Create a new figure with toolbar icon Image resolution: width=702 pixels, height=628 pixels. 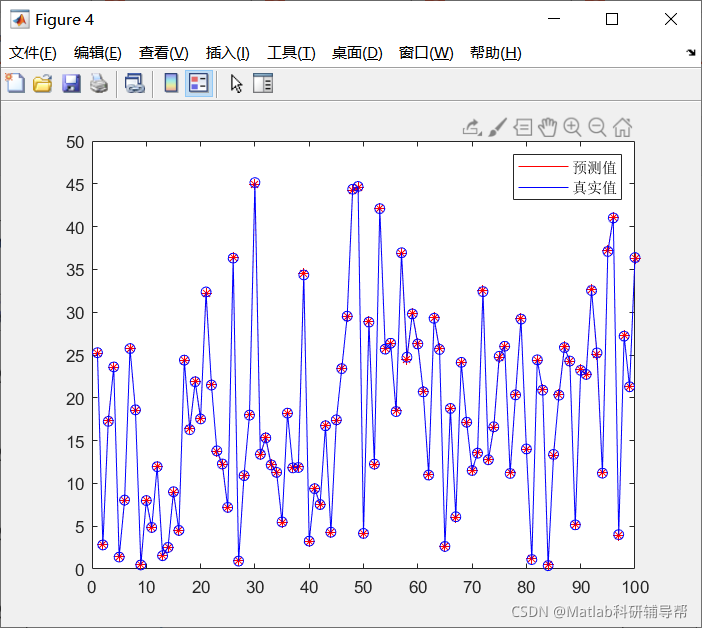click(x=15, y=83)
